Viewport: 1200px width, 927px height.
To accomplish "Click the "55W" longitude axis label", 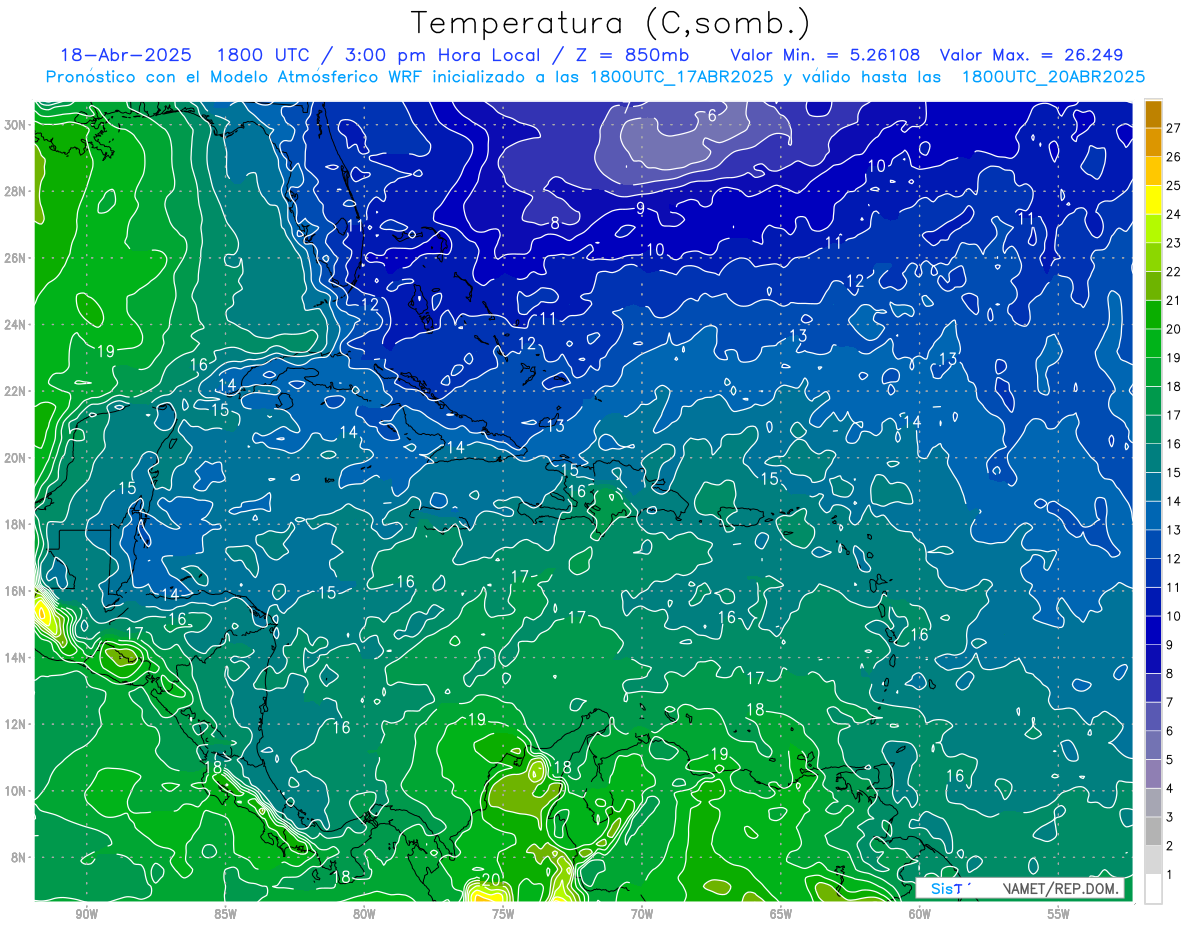I will 1059,914.
